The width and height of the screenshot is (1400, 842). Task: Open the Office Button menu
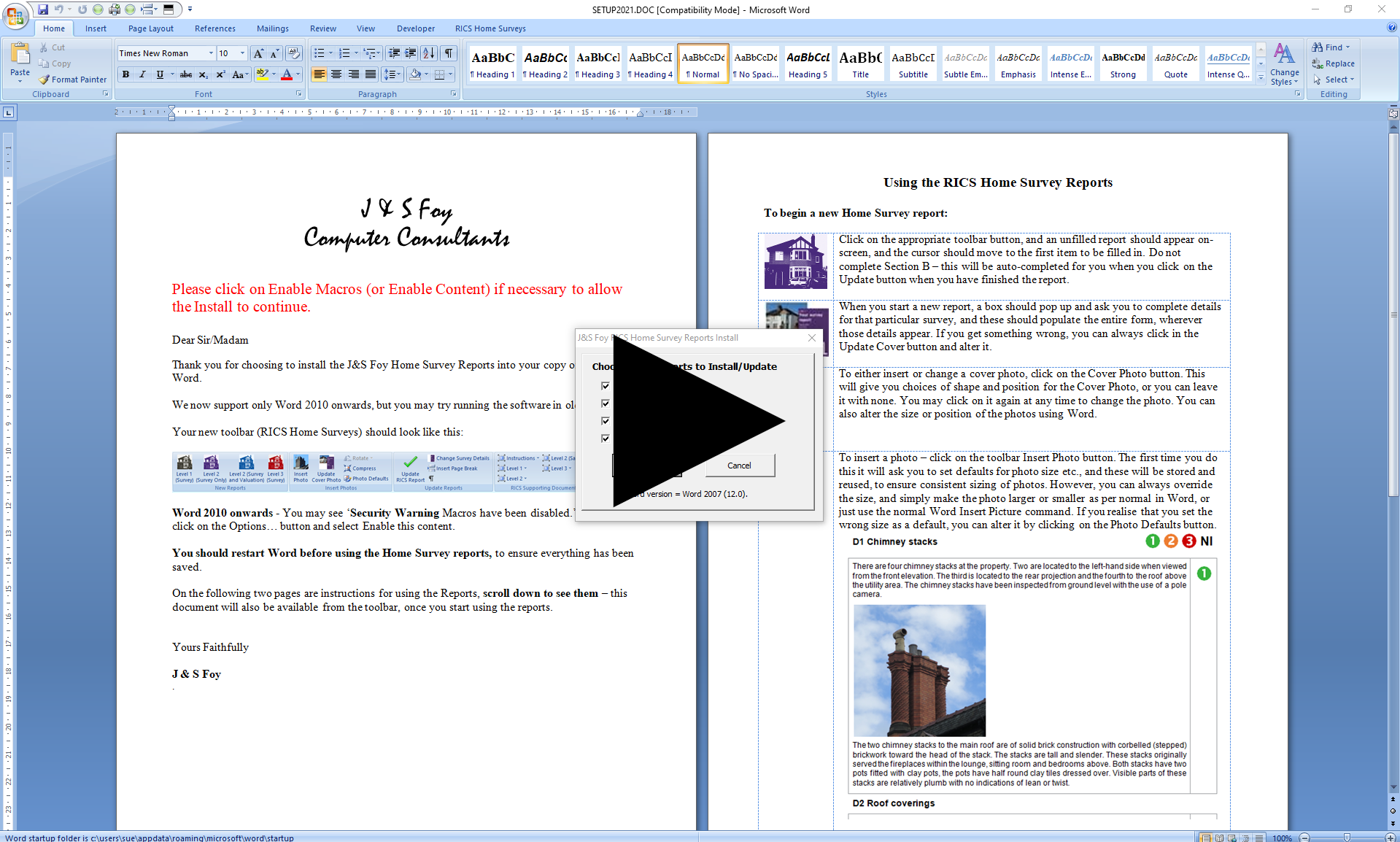point(15,15)
